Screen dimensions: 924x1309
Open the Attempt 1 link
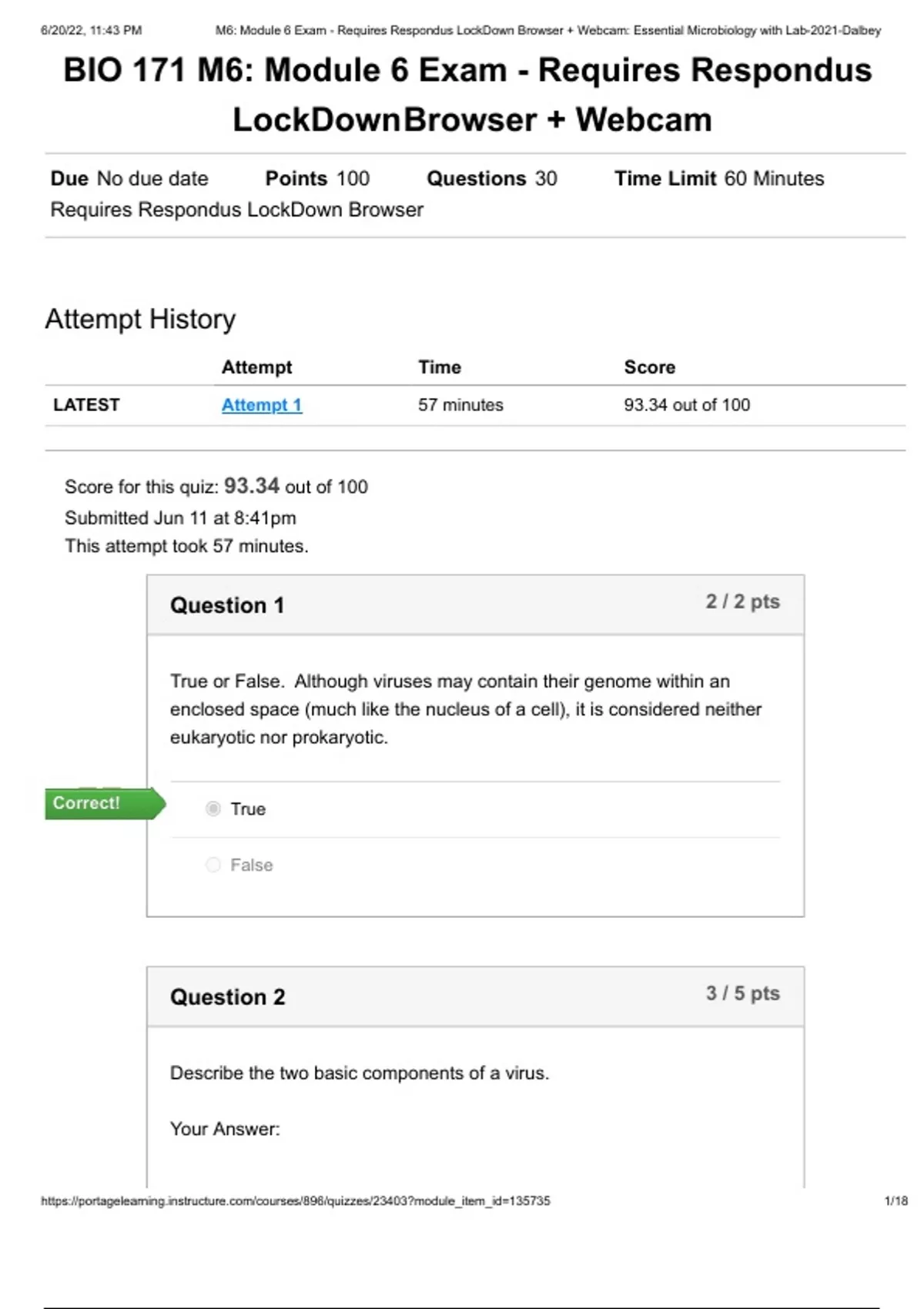point(262,405)
